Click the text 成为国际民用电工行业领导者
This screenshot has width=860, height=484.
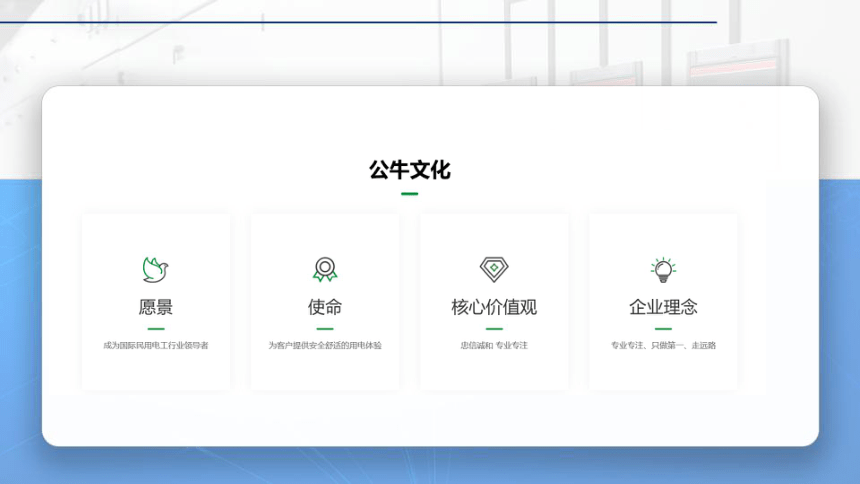[x=156, y=345]
